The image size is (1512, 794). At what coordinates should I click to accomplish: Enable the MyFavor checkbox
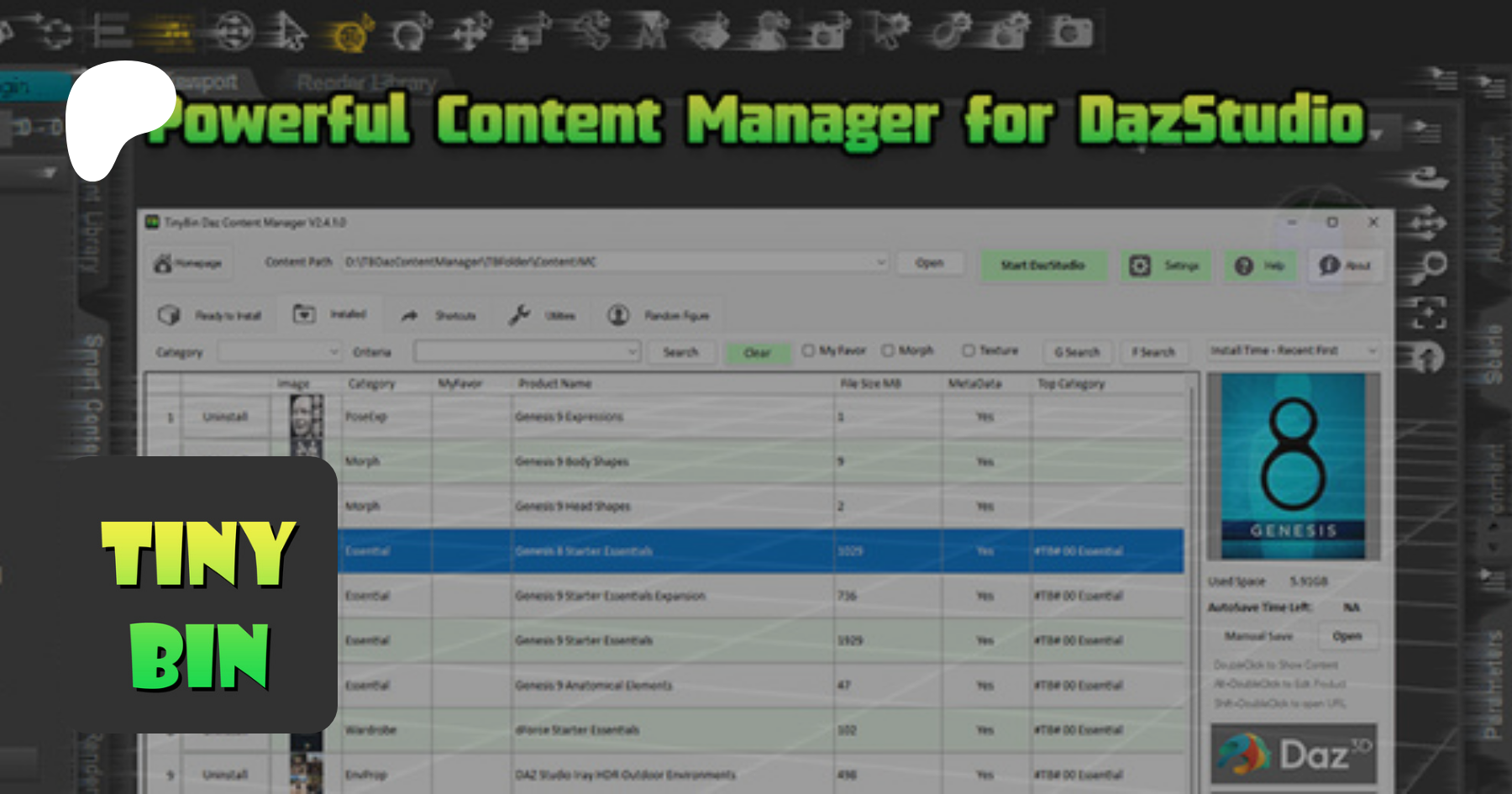point(808,350)
